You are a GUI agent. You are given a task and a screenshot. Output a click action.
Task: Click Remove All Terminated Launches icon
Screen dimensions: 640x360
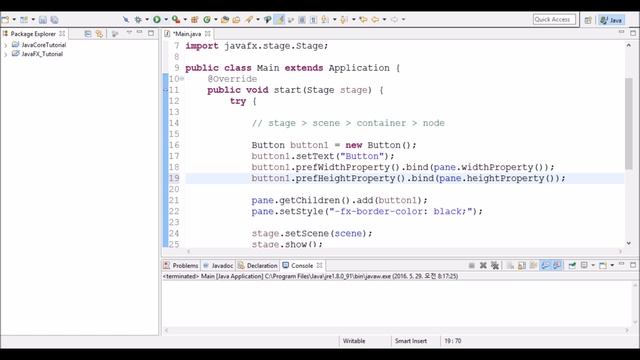point(495,266)
